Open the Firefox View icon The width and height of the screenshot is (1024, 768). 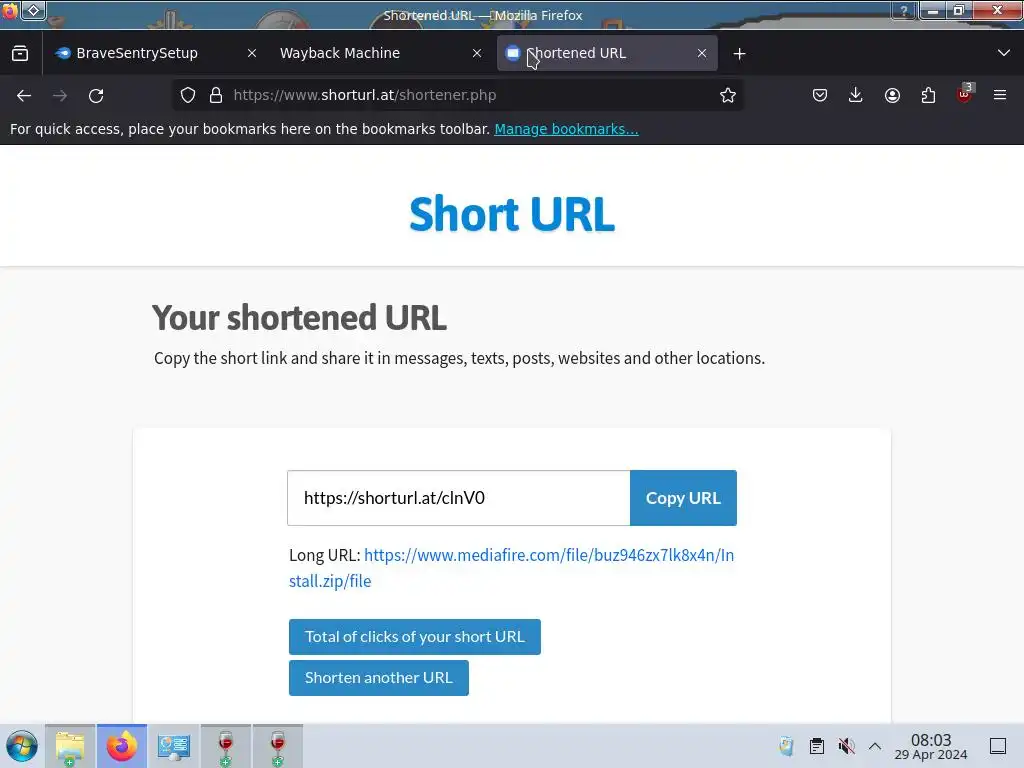coord(20,53)
